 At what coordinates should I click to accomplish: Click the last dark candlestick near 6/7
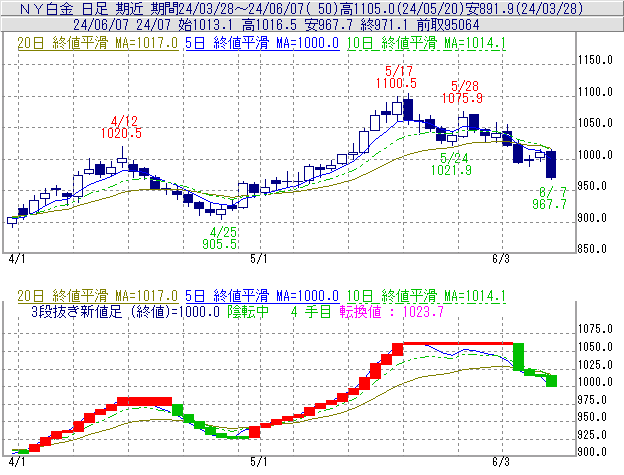pos(551,164)
